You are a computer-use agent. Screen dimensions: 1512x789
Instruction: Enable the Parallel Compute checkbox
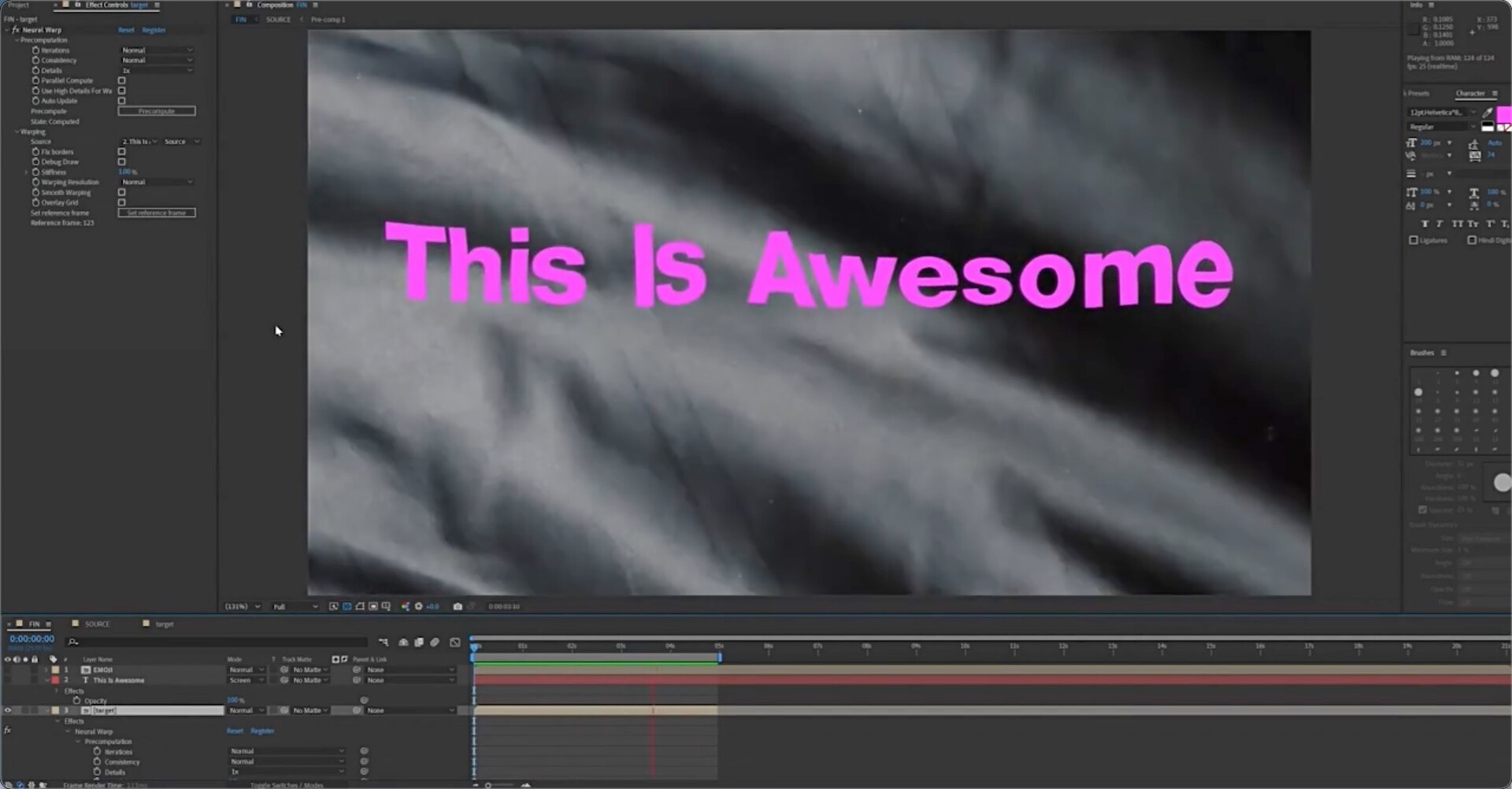click(121, 80)
